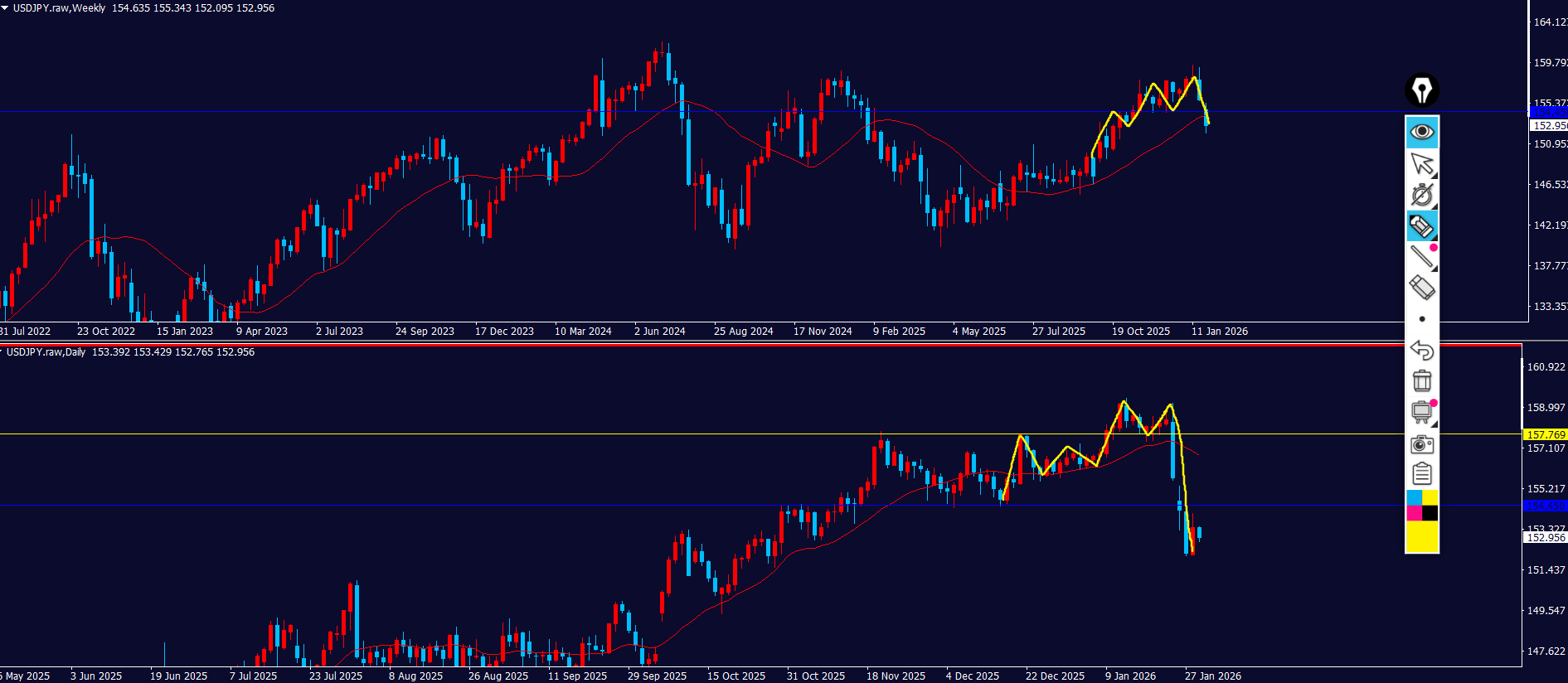Image resolution: width=1568 pixels, height=683 pixels.
Task: Expand the USDJPY Daily chart triangle menu
Action: pos(2,352)
